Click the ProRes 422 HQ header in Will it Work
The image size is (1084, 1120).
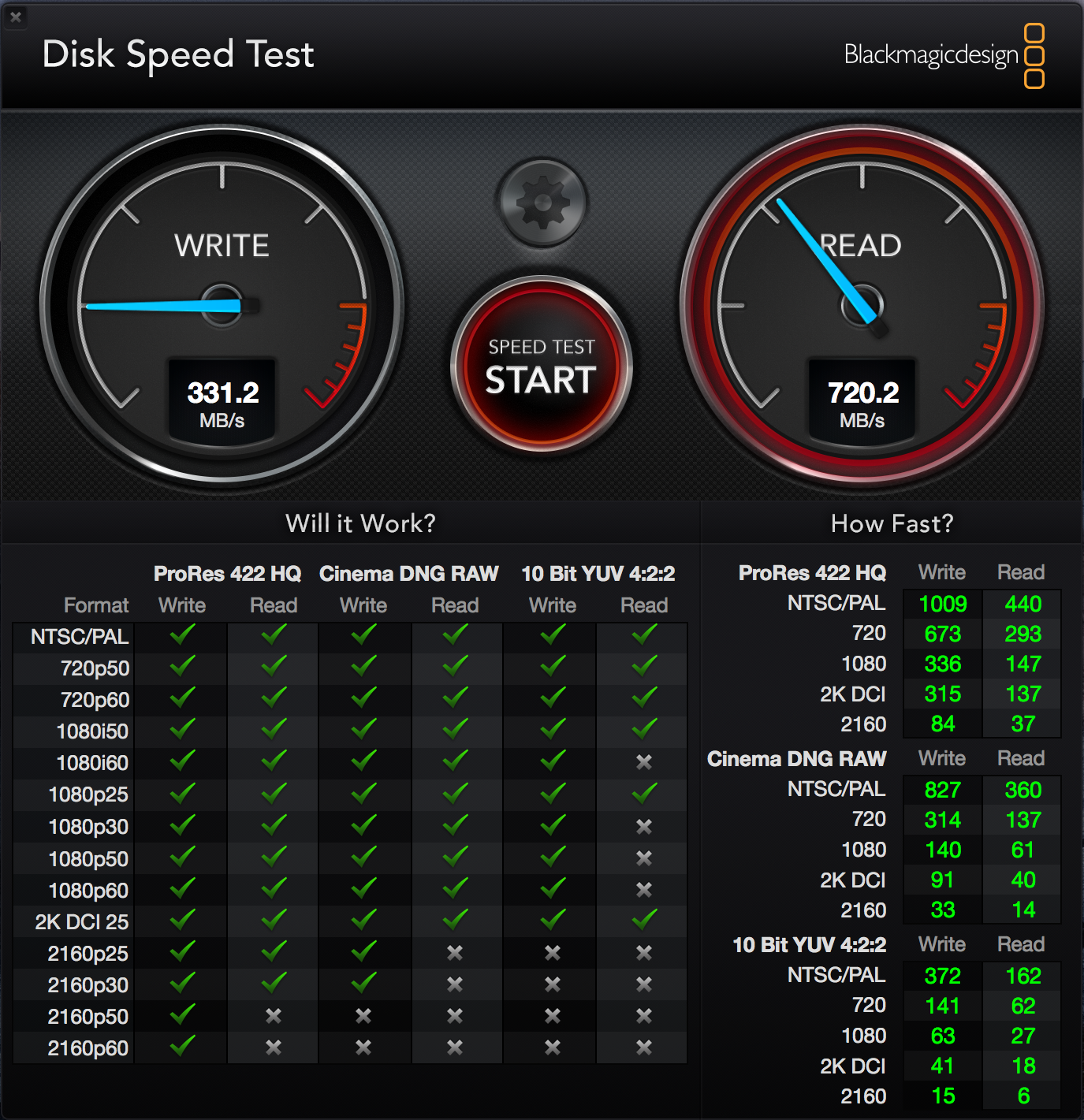[227, 574]
